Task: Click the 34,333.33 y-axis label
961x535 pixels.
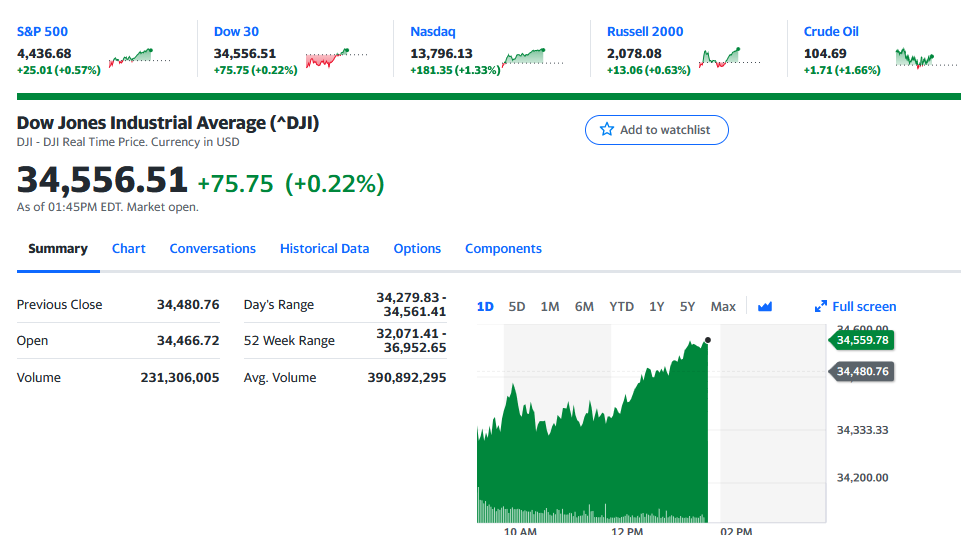Action: (862, 430)
